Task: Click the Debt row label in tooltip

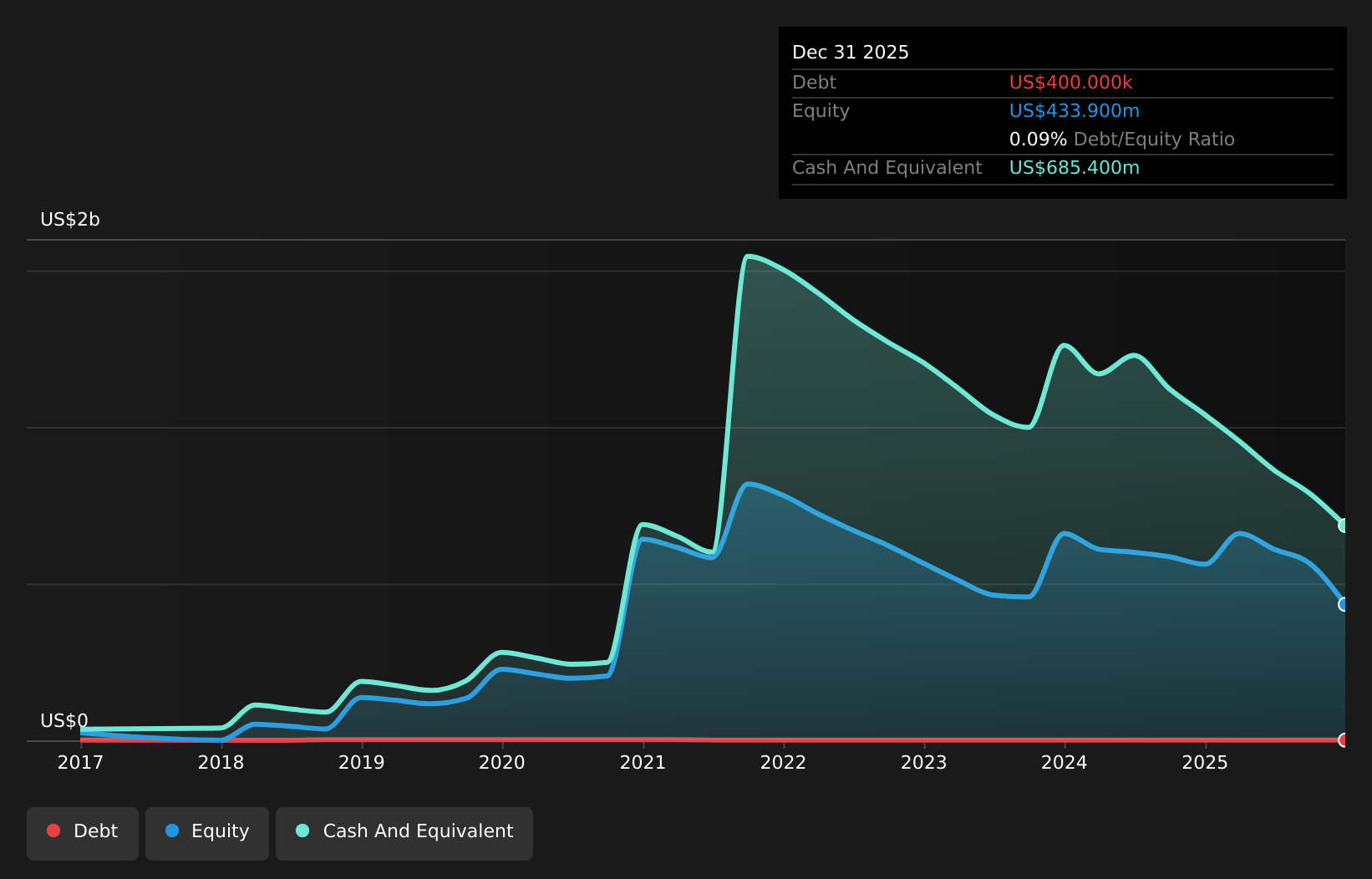Action: 814,83
